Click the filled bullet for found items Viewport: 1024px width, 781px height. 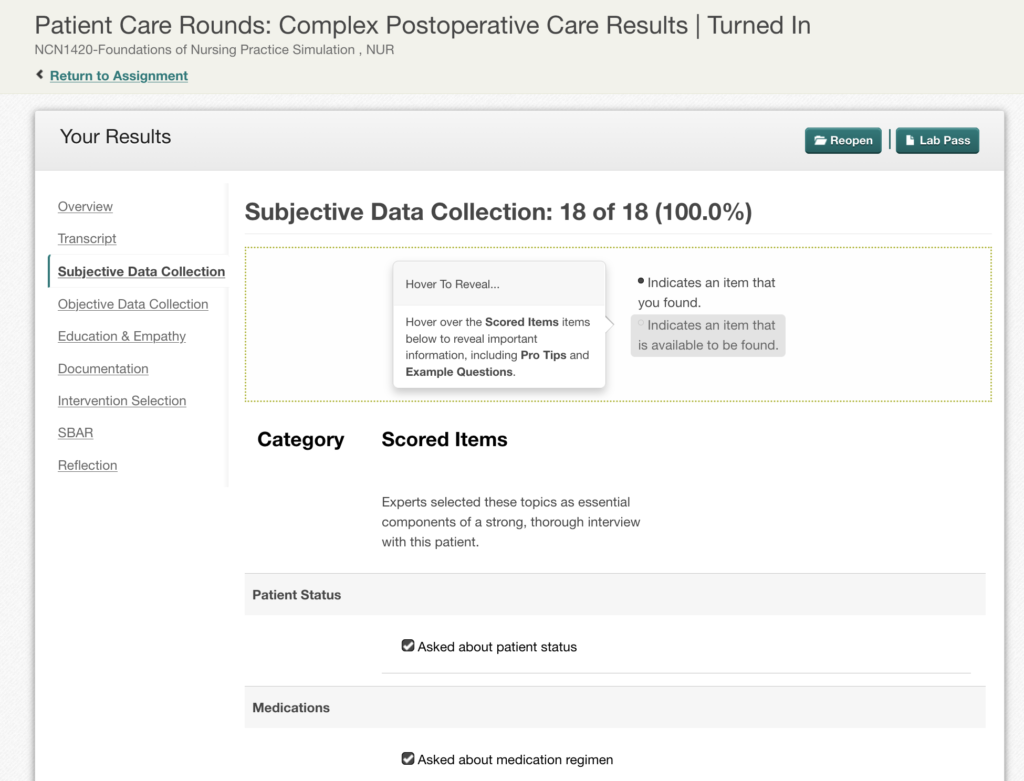pyautogui.click(x=641, y=281)
